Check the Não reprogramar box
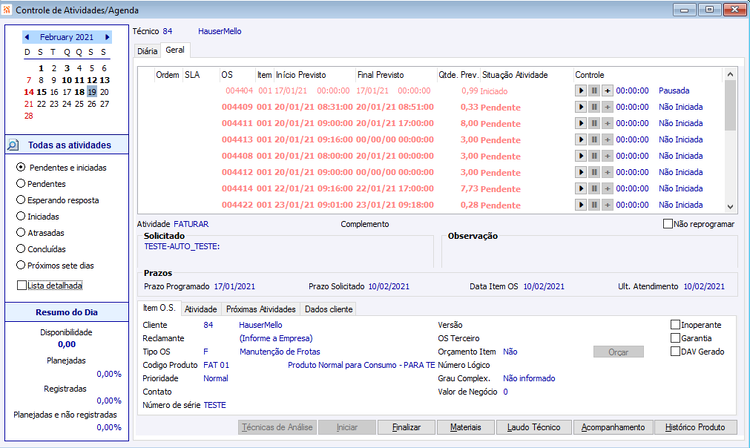Image resolution: width=750 pixels, height=448 pixels. (668, 224)
